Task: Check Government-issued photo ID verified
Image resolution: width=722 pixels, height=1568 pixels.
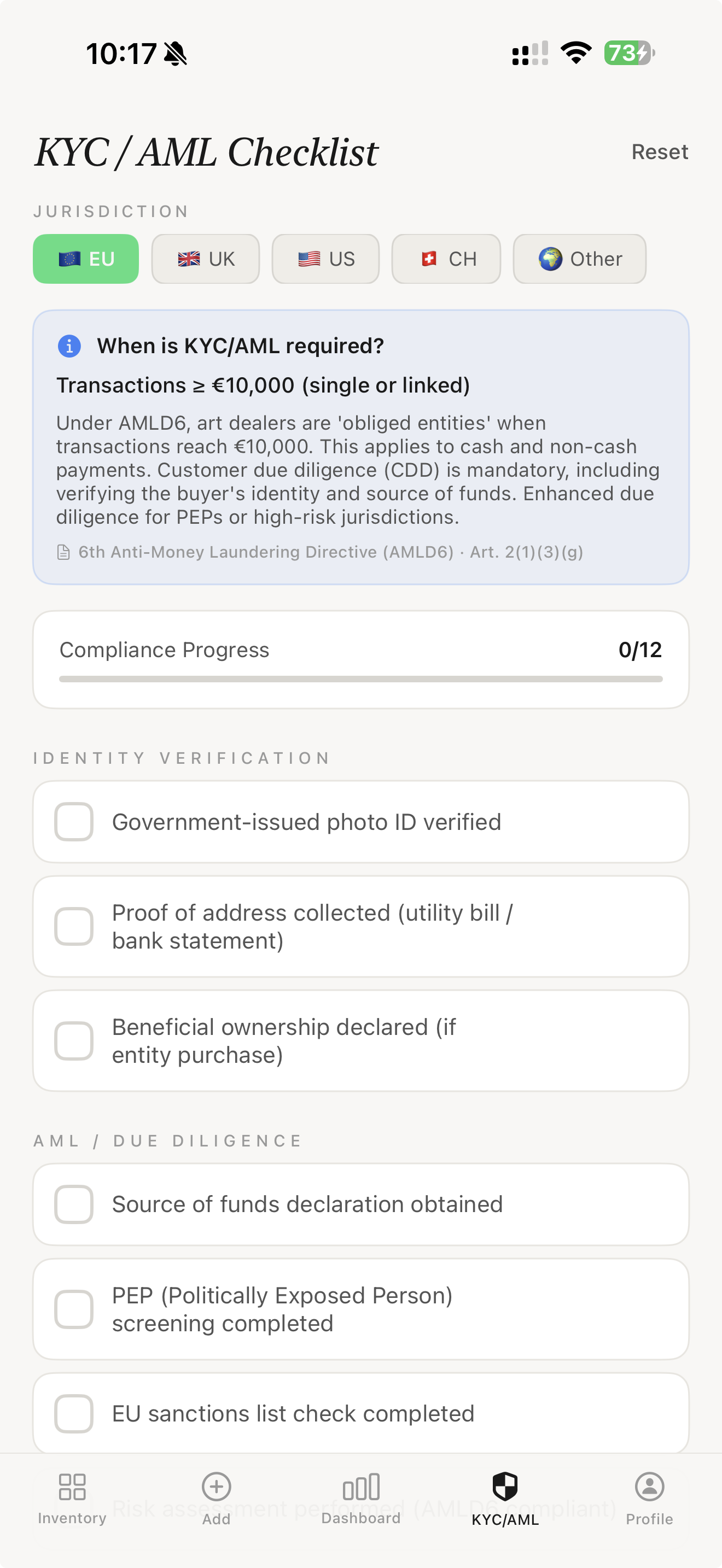Action: pos(73,821)
